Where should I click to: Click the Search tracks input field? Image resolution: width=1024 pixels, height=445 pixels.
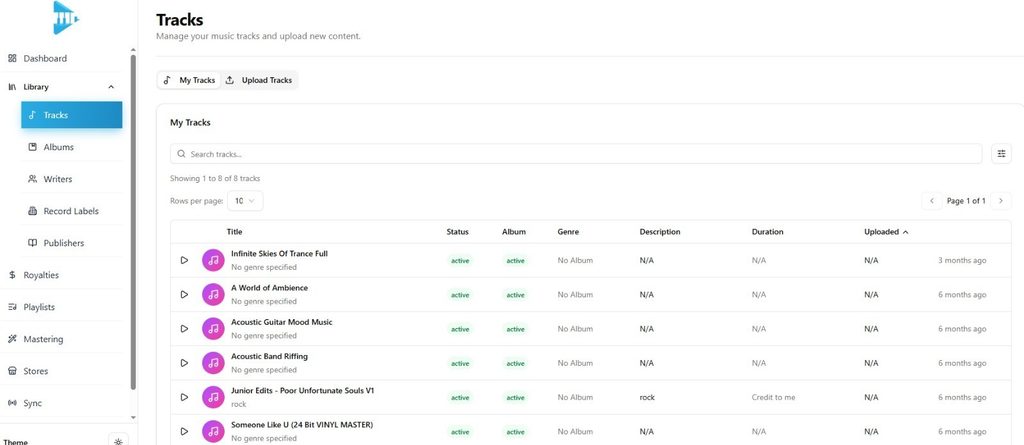576,154
